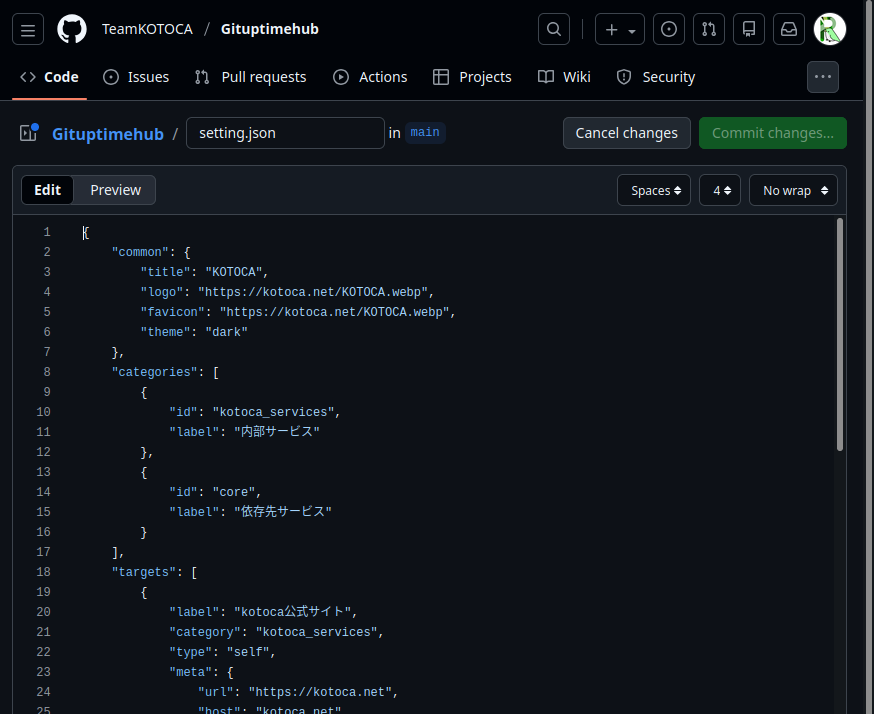Open pull requests icon in header
This screenshot has width=874, height=714.
click(x=709, y=29)
